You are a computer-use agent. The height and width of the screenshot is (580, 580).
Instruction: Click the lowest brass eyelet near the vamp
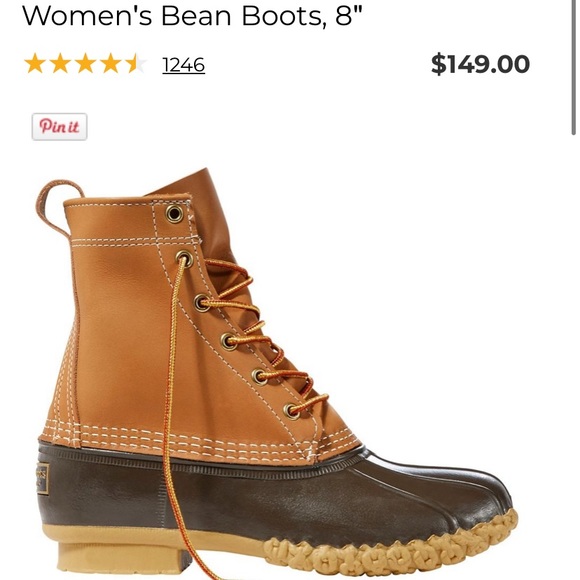pos(291,411)
